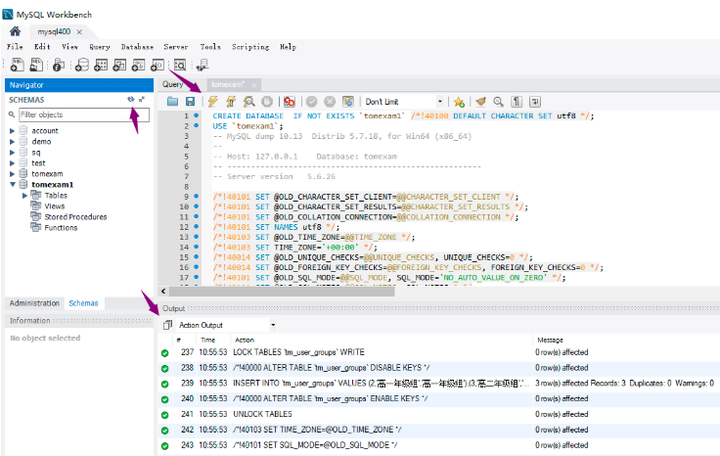Click the Filter objects search field
720x456 pixels.
coord(84,115)
